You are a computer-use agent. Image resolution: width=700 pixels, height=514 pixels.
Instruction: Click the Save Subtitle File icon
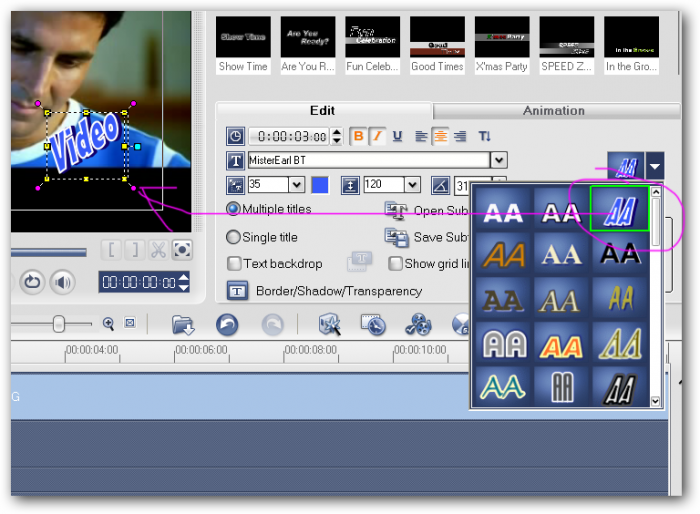click(x=396, y=238)
